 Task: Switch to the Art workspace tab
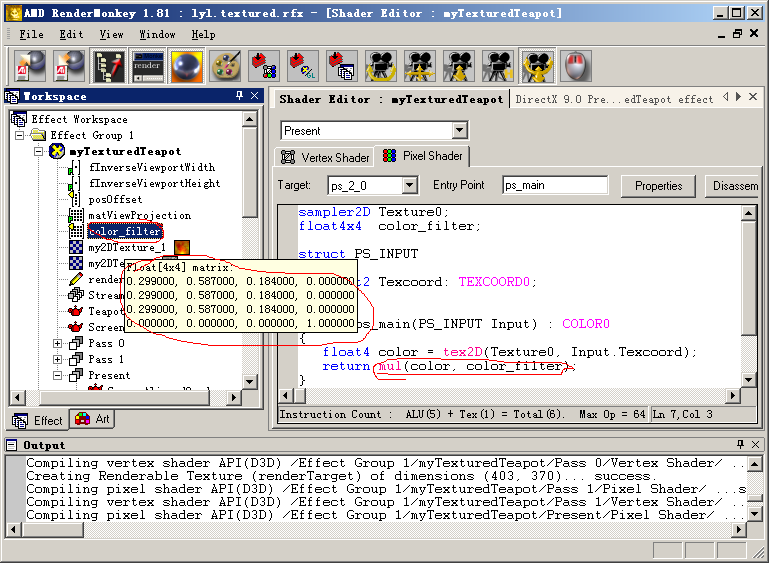(92, 419)
